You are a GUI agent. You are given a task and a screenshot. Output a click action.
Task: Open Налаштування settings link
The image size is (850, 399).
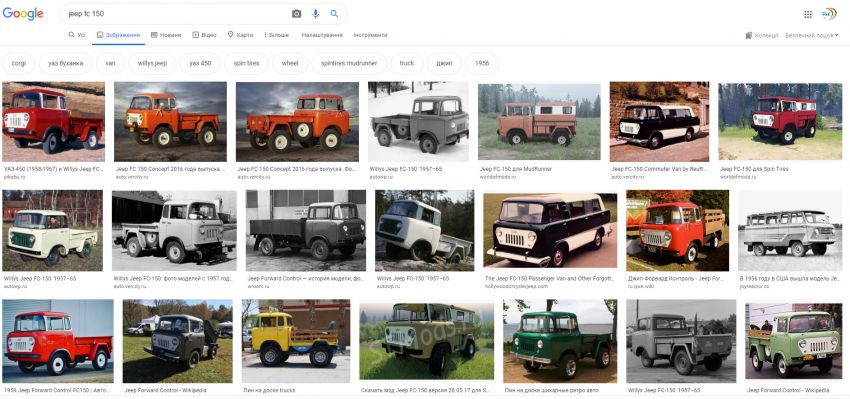322,35
